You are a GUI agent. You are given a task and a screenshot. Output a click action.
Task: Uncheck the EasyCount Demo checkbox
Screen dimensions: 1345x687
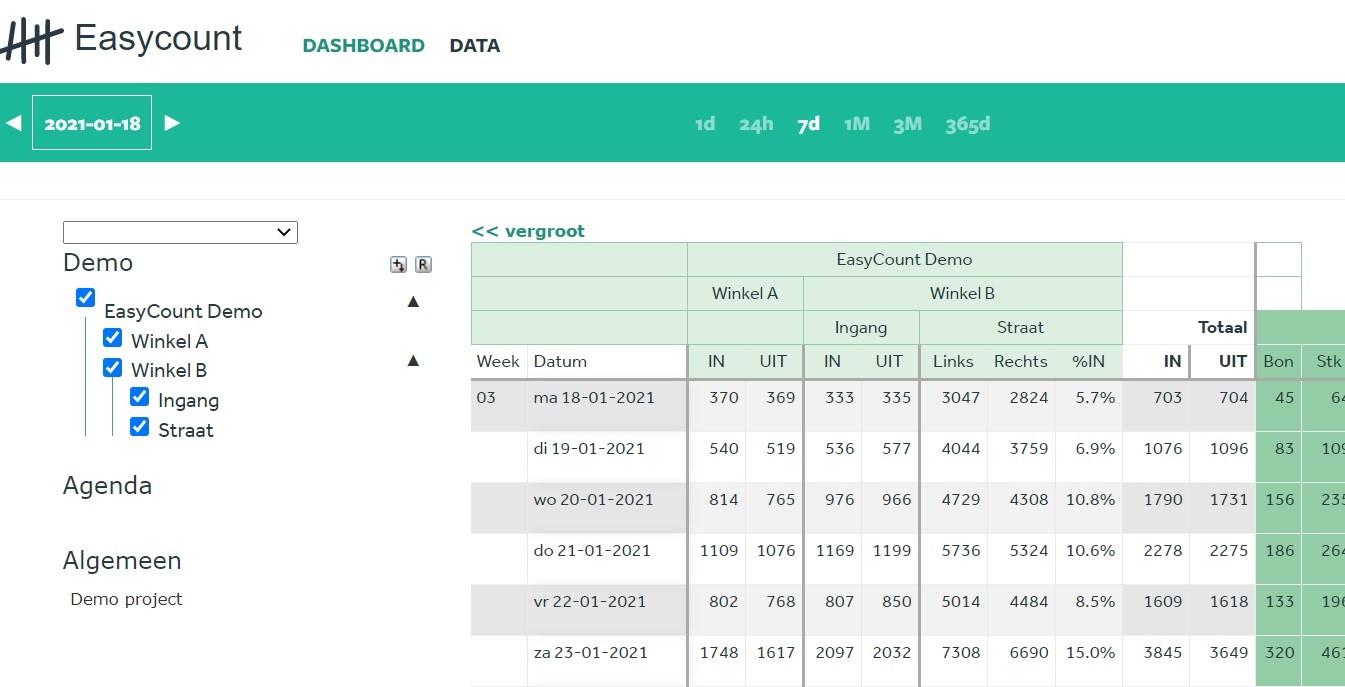[x=85, y=297]
